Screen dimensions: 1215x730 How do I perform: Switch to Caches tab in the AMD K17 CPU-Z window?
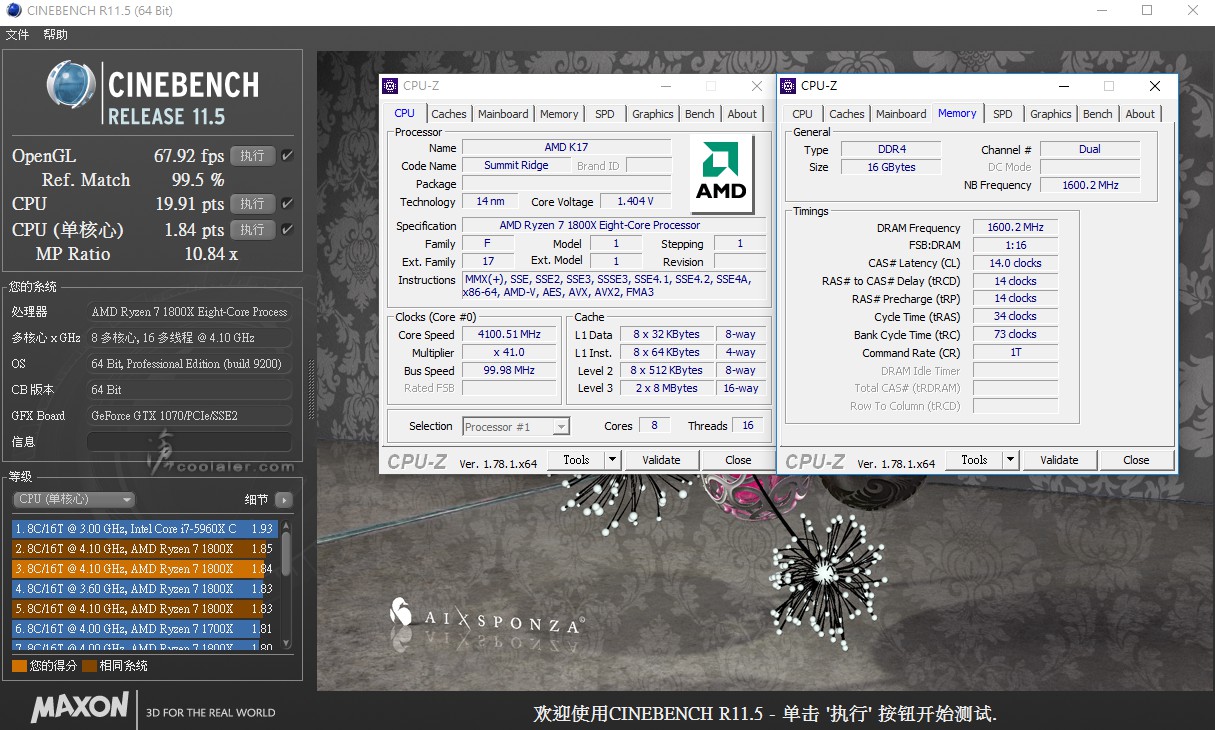pyautogui.click(x=449, y=114)
